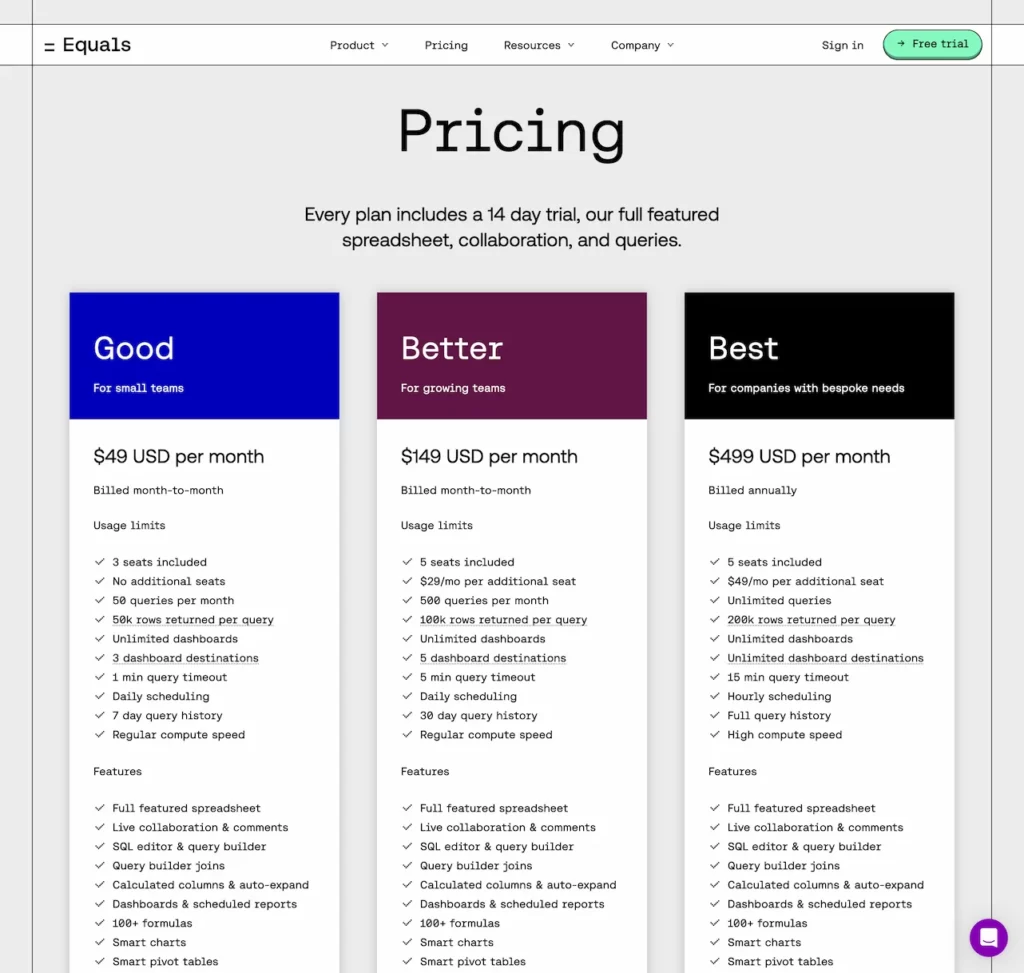Click the 100k rows returned per query link
This screenshot has width=1024, height=973.
502,619
